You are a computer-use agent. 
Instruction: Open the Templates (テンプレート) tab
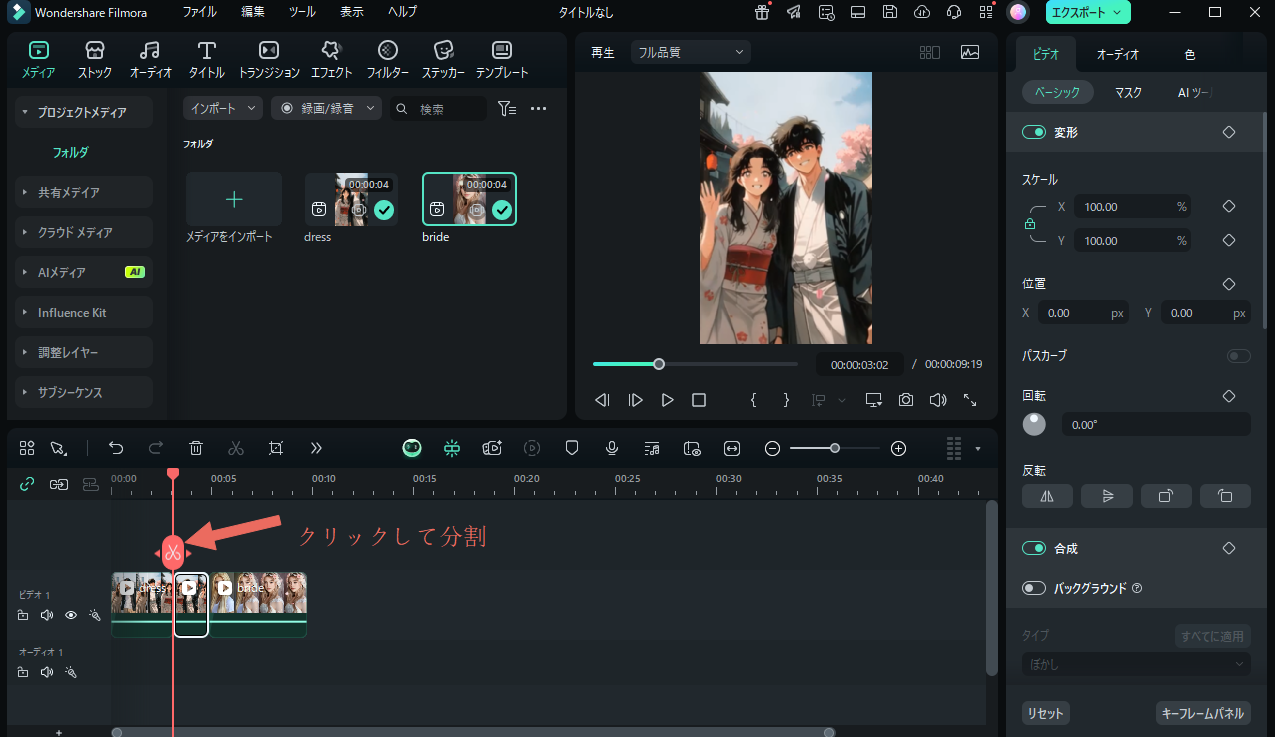pyautogui.click(x=502, y=60)
